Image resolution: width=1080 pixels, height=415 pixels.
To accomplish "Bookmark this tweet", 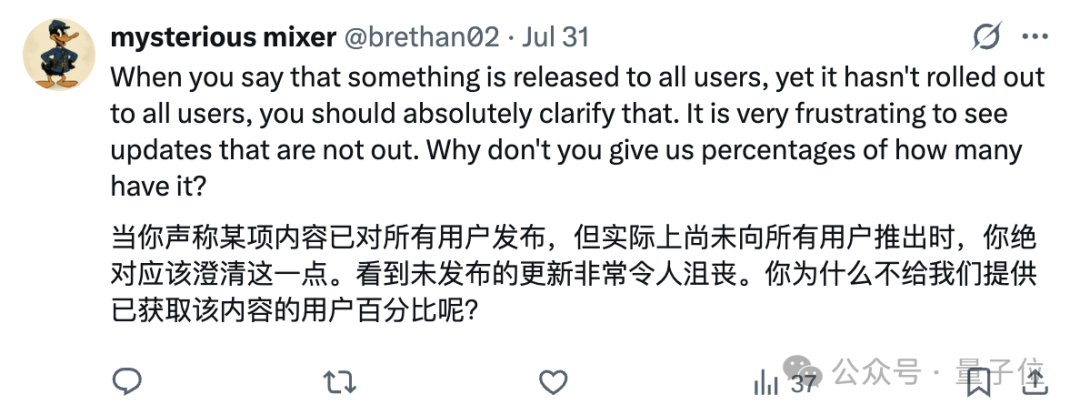I will click(979, 383).
